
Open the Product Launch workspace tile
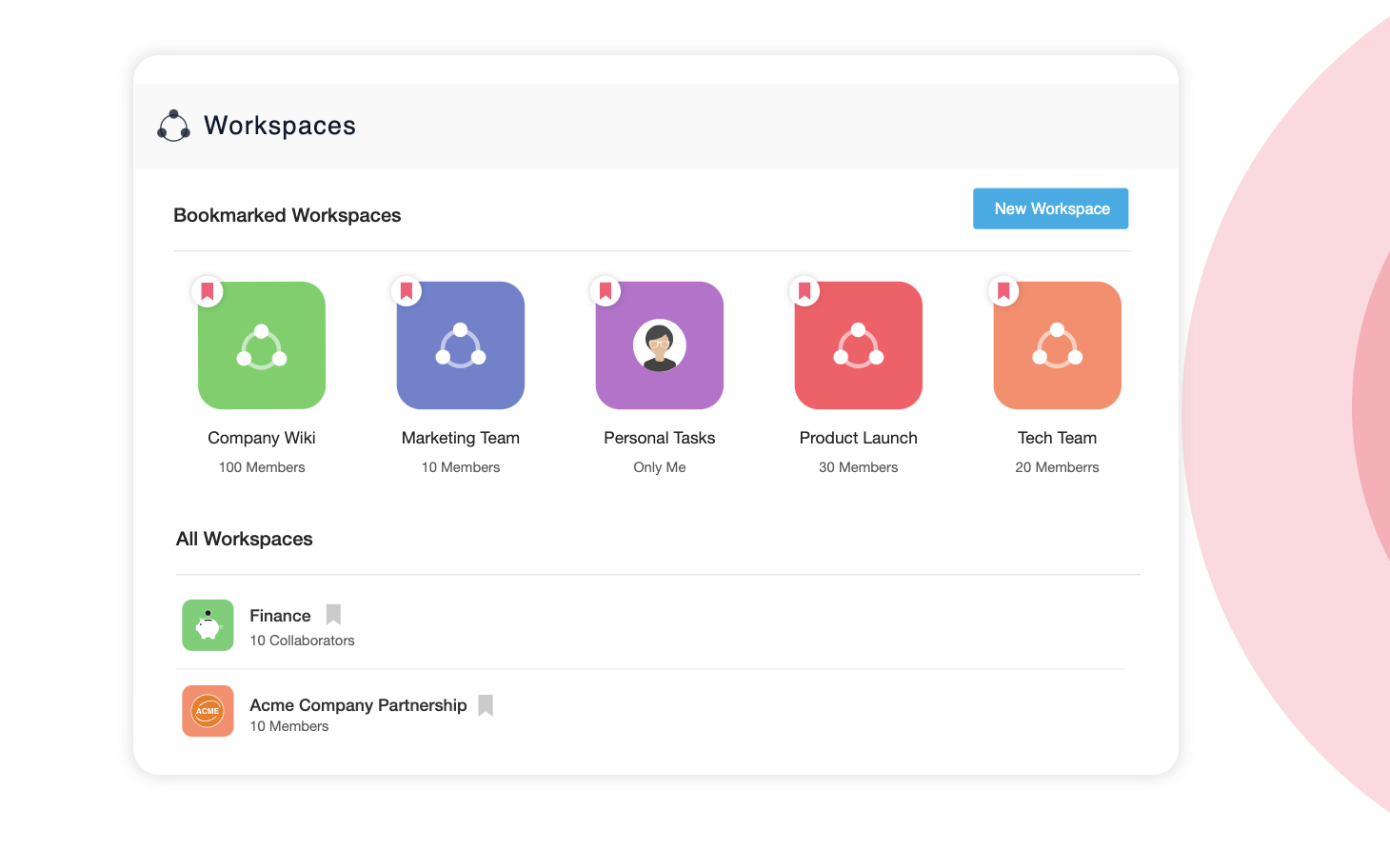(x=859, y=345)
